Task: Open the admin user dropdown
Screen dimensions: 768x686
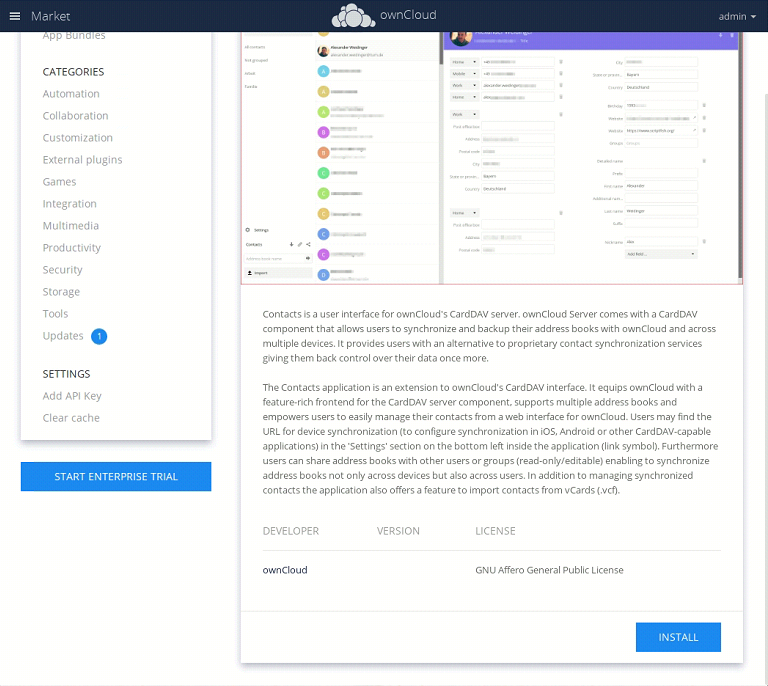Action: point(737,17)
